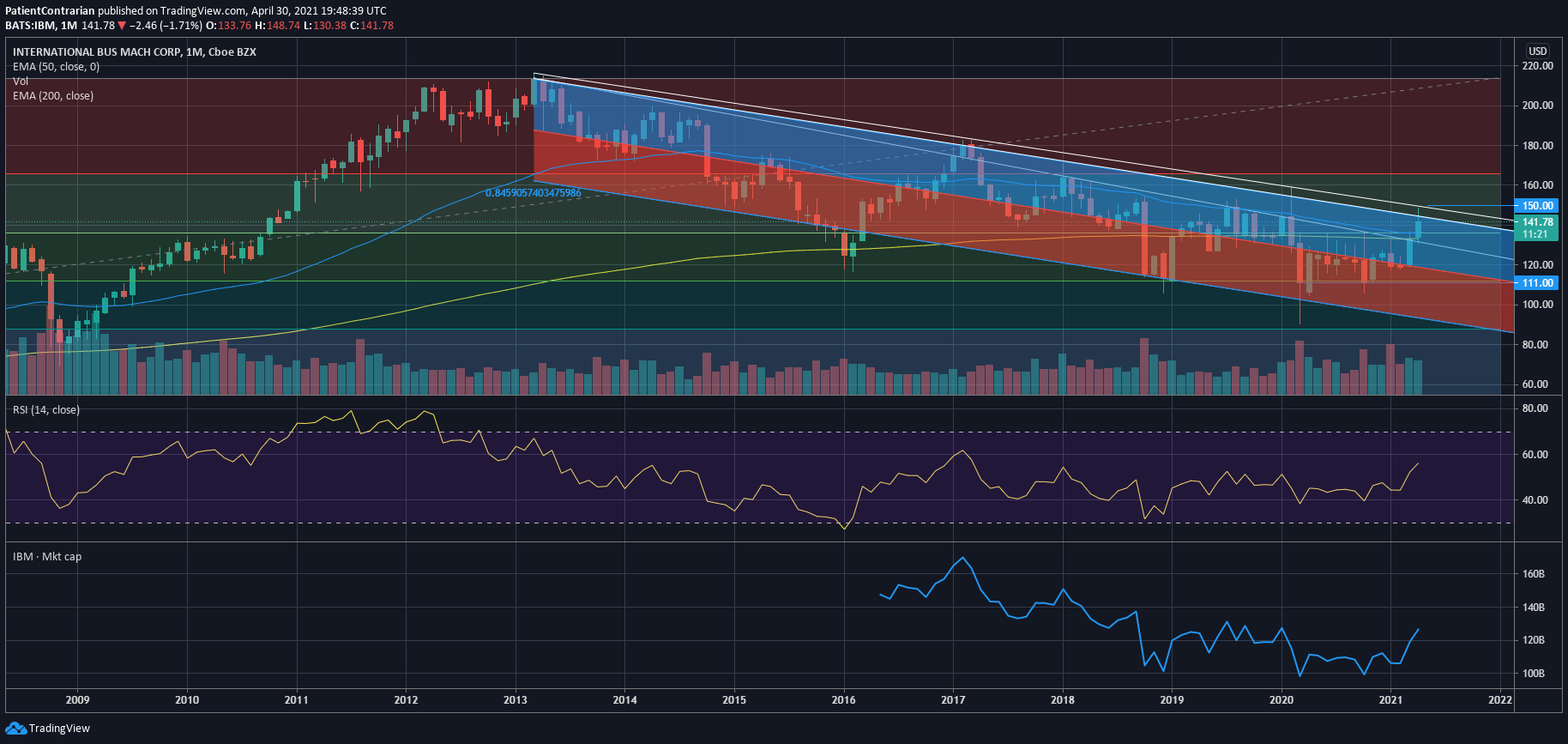
Task: Click the TradingView cloud logo icon
Action: [15, 729]
